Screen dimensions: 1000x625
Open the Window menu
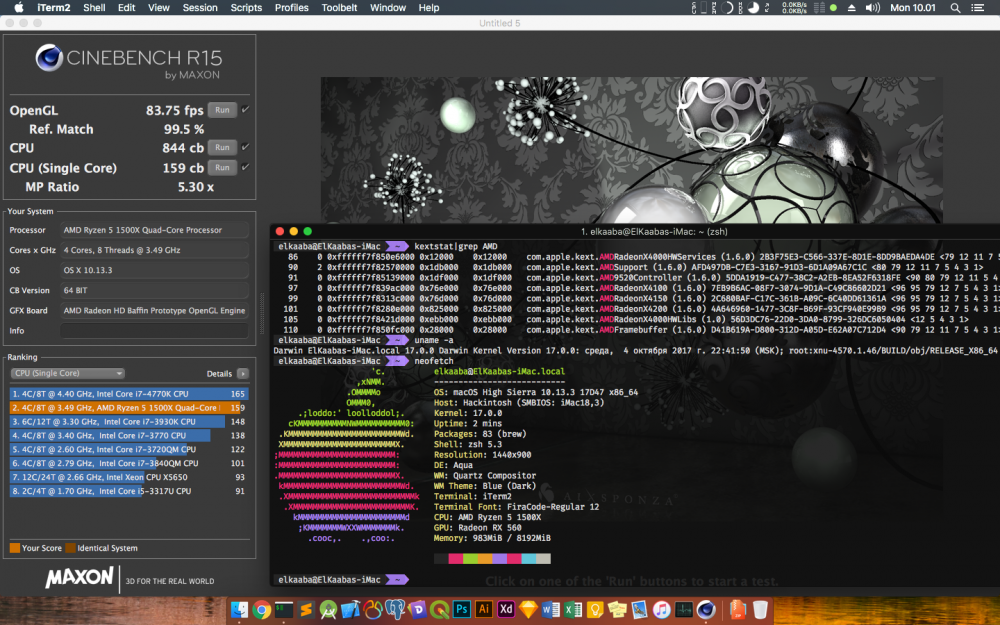pyautogui.click(x=388, y=8)
